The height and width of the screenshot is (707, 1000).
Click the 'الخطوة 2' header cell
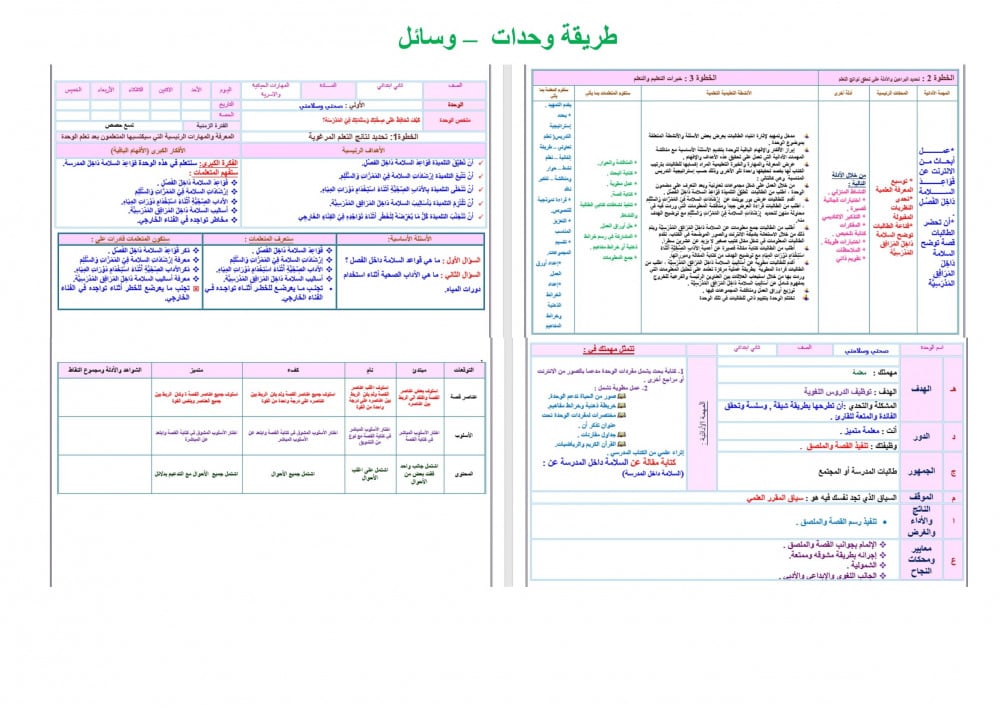887,76
